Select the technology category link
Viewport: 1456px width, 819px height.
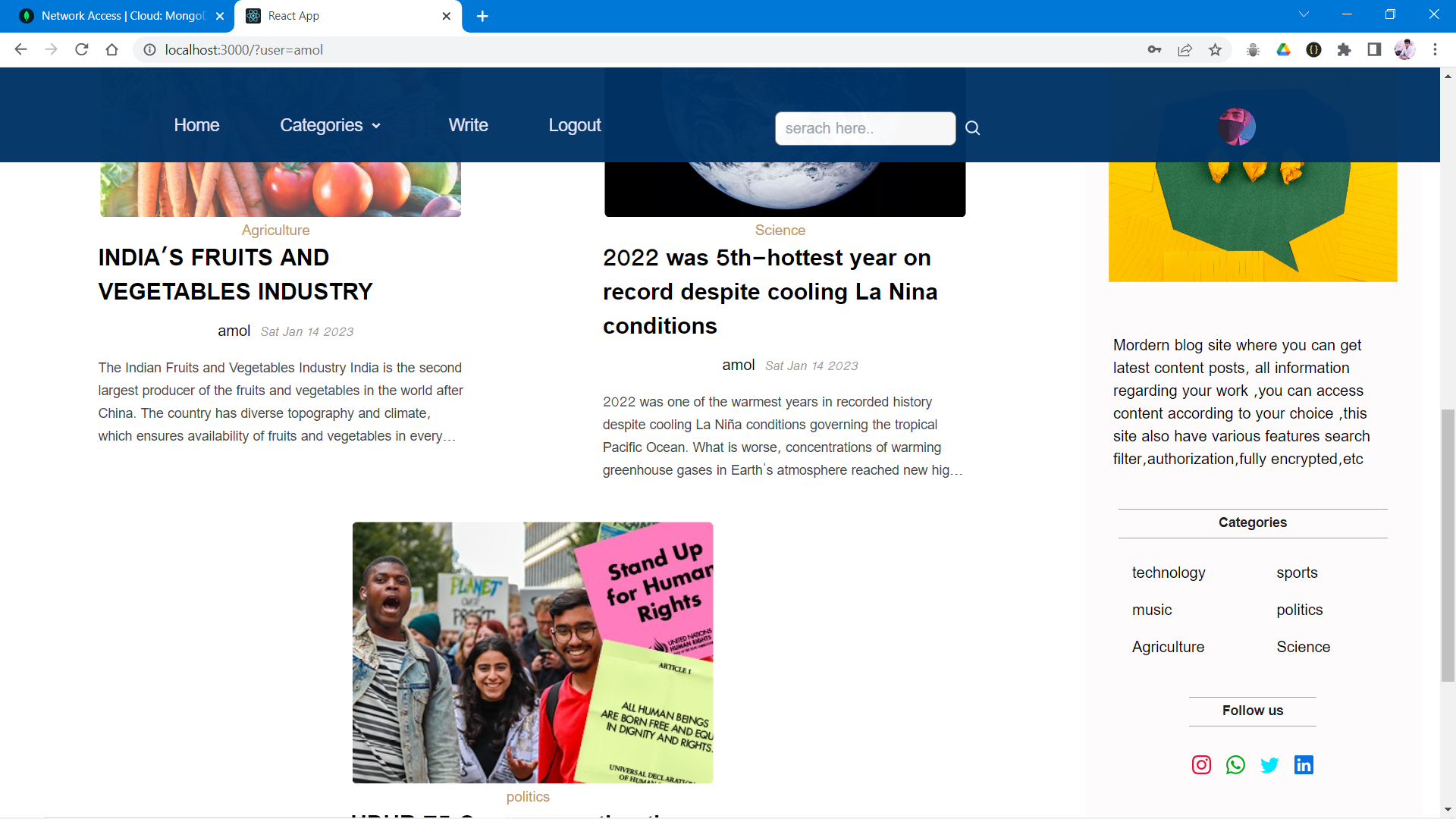1168,573
